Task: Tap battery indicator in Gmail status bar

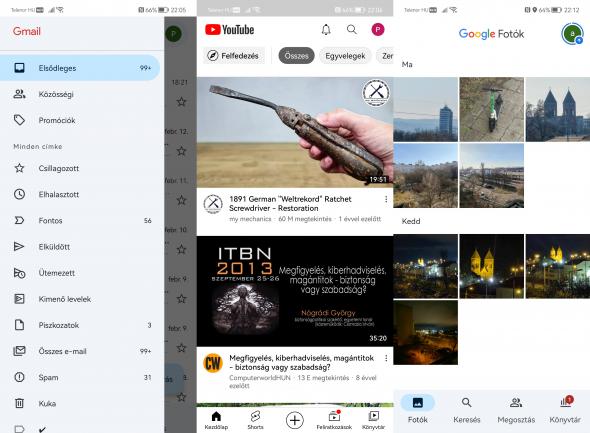Action: pos(164,10)
